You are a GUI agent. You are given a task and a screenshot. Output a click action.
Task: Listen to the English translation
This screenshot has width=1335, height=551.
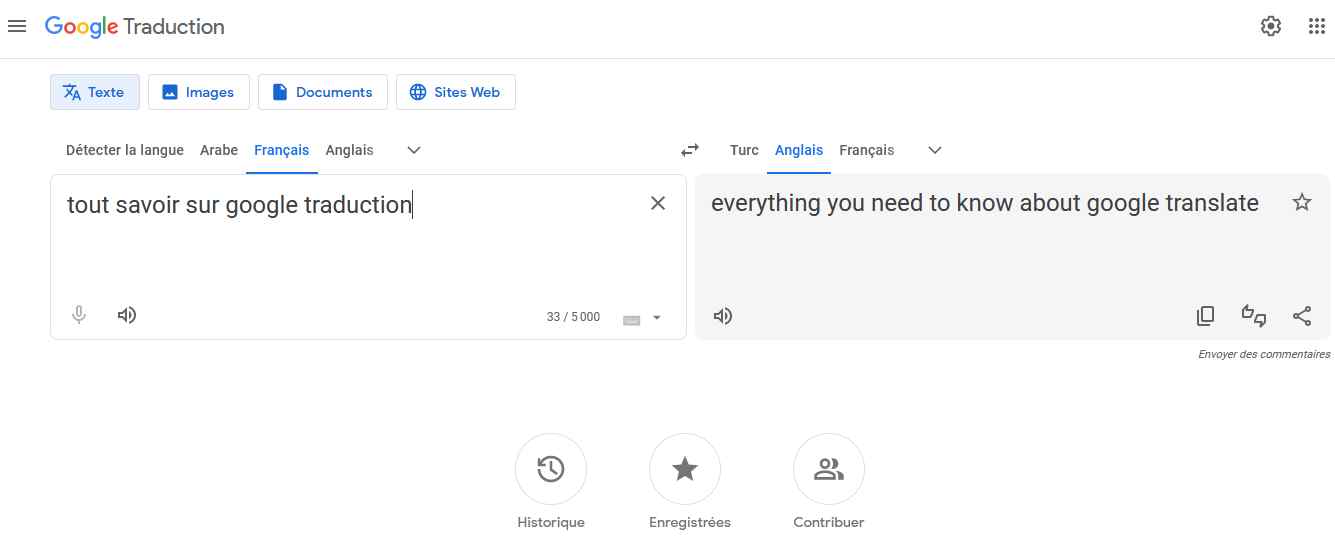723,316
